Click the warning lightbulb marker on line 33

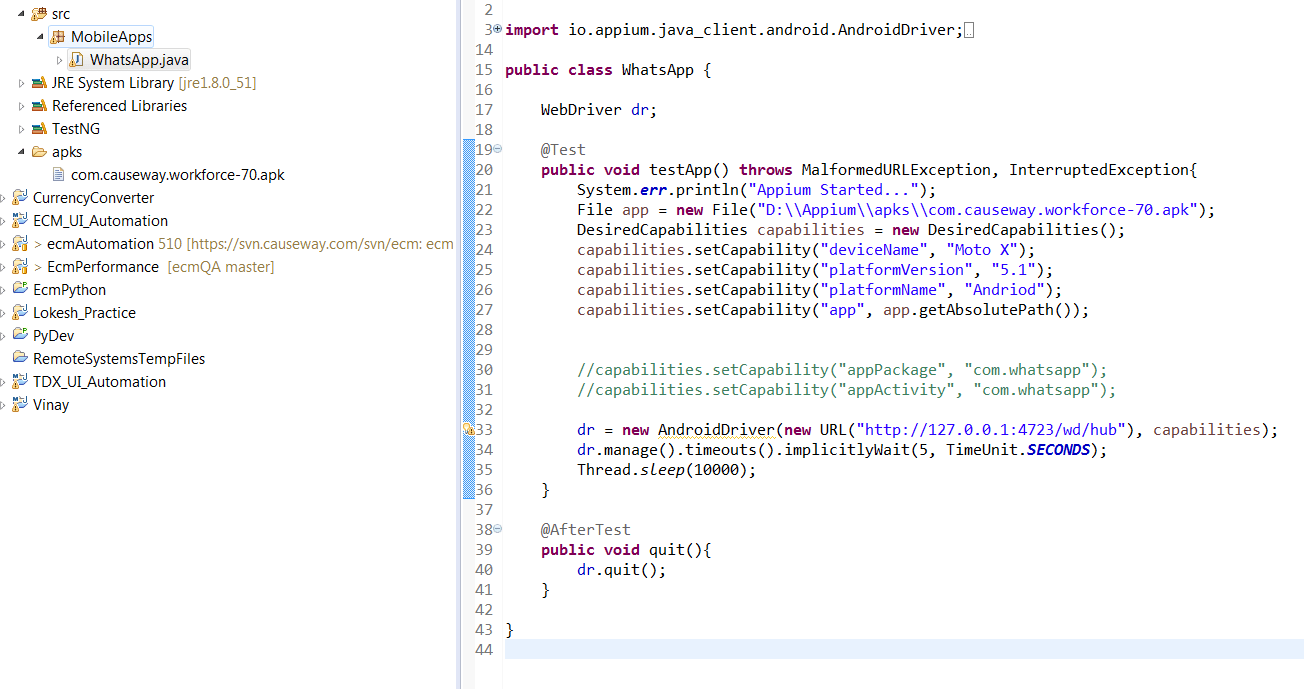coord(468,429)
